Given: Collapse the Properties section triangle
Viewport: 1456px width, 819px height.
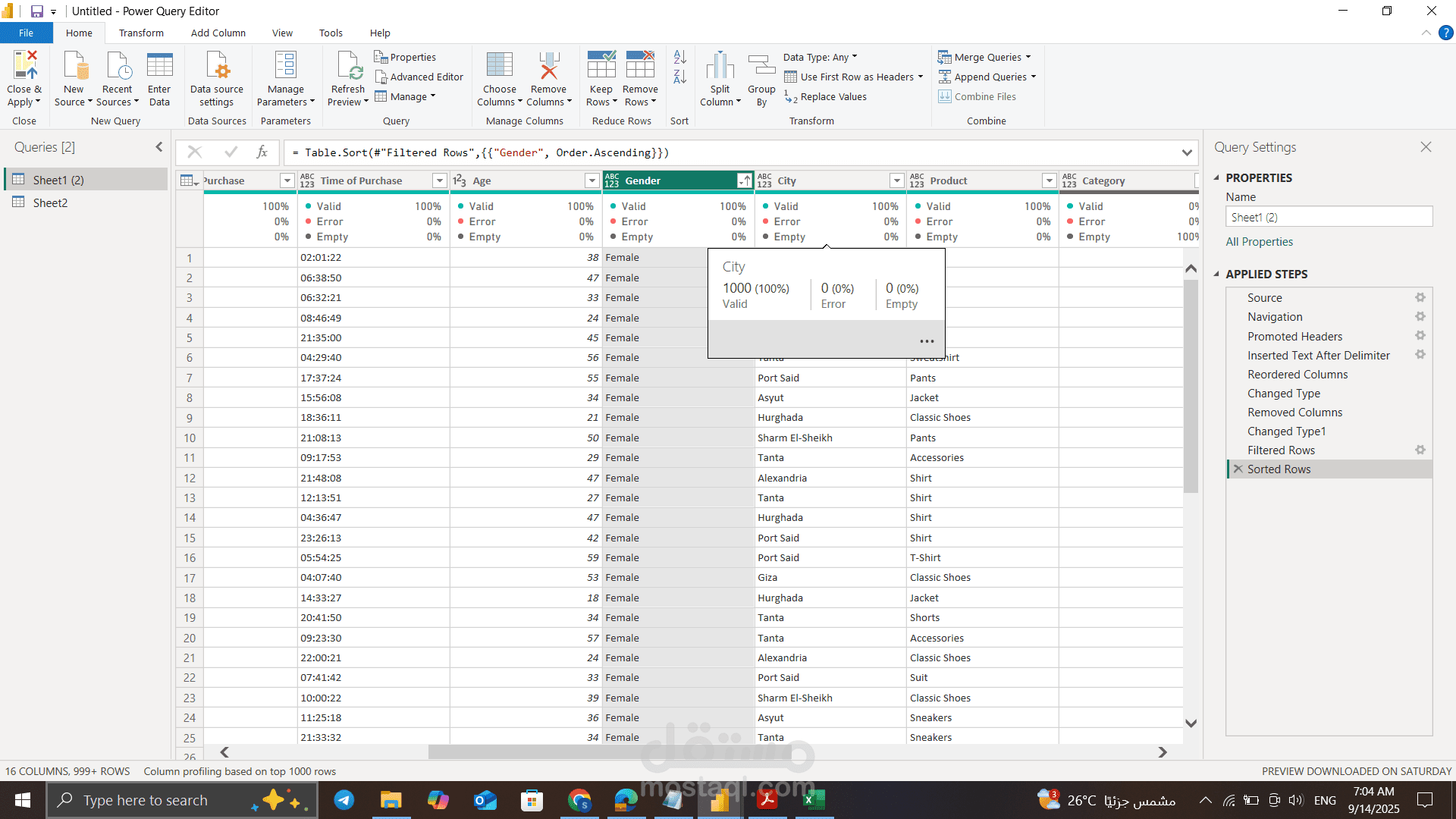Looking at the screenshot, I should [x=1216, y=177].
